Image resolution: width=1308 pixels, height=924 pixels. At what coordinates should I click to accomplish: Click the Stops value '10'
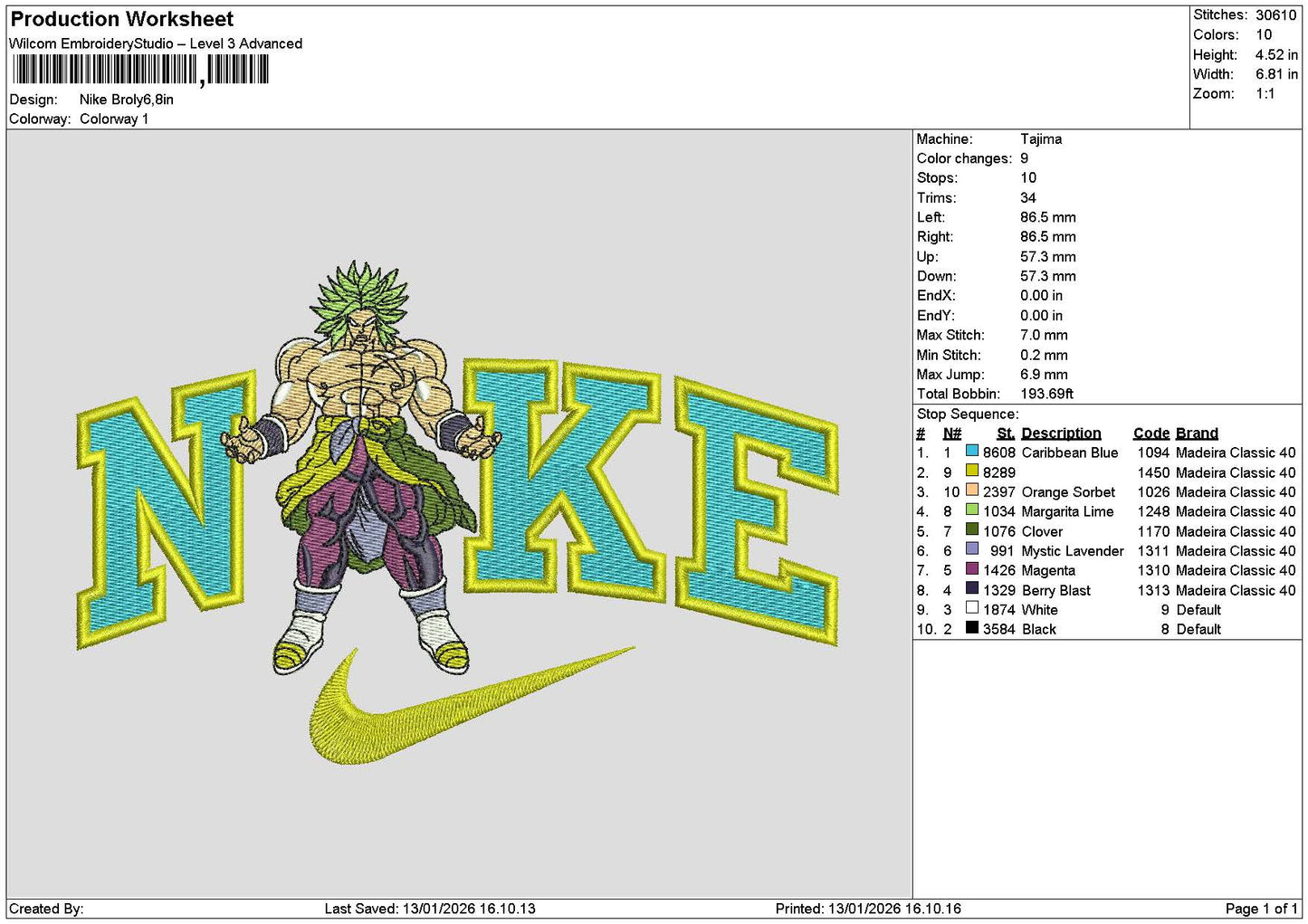(x=1028, y=177)
